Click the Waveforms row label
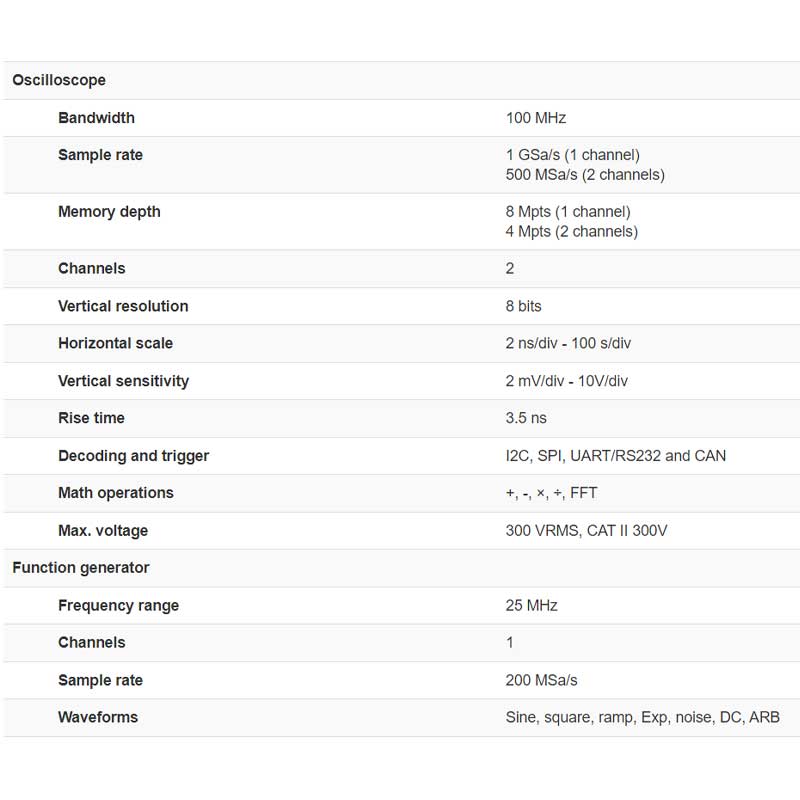 click(98, 717)
